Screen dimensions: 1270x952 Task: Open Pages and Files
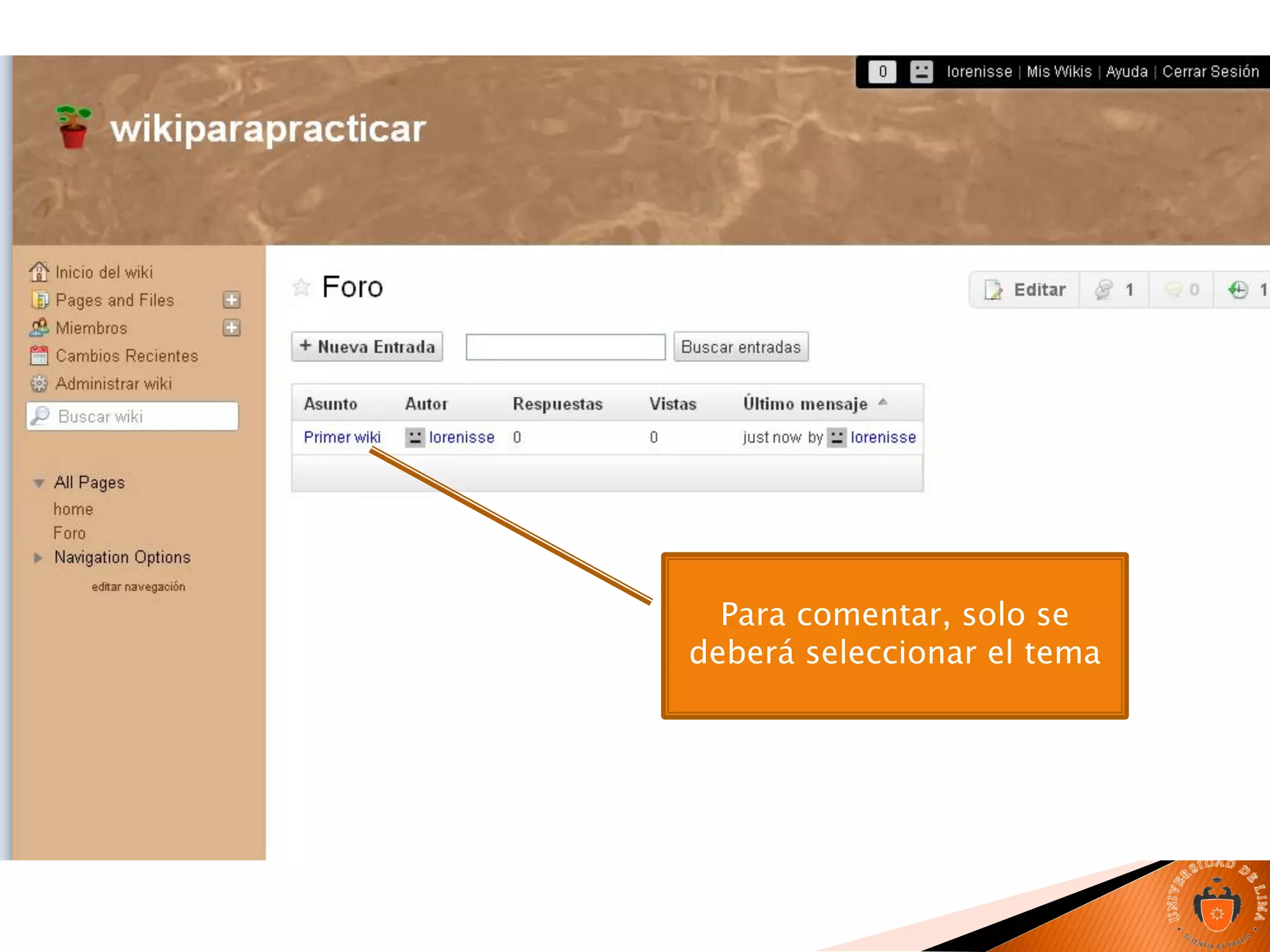[x=115, y=301]
